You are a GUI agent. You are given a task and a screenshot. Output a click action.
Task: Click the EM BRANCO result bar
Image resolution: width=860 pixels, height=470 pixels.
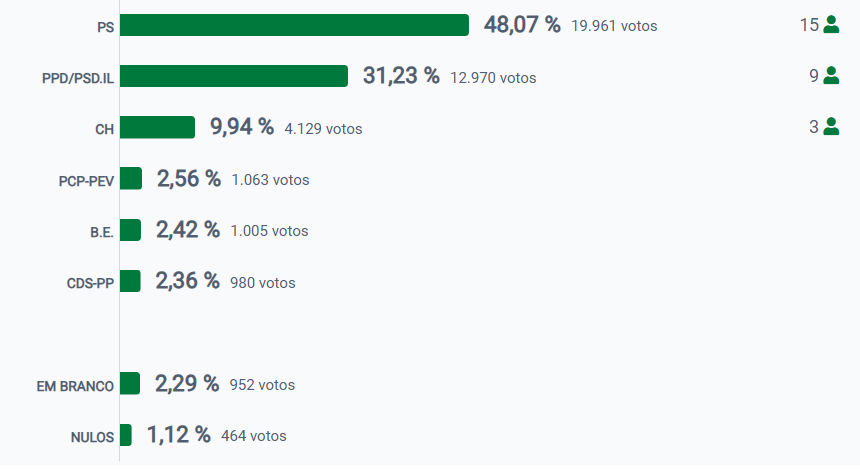[130, 384]
